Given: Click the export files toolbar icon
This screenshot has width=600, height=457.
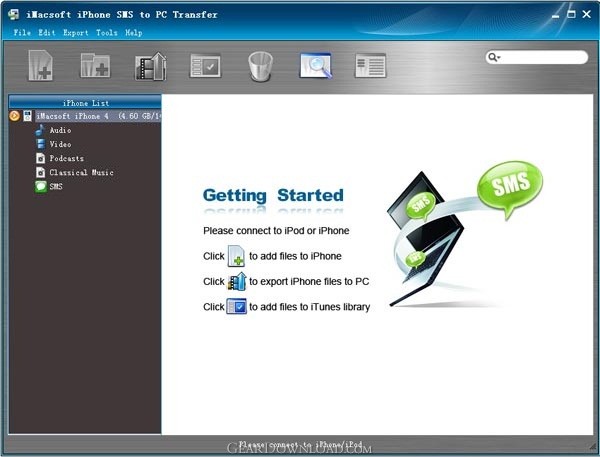Looking at the screenshot, I should (150, 65).
